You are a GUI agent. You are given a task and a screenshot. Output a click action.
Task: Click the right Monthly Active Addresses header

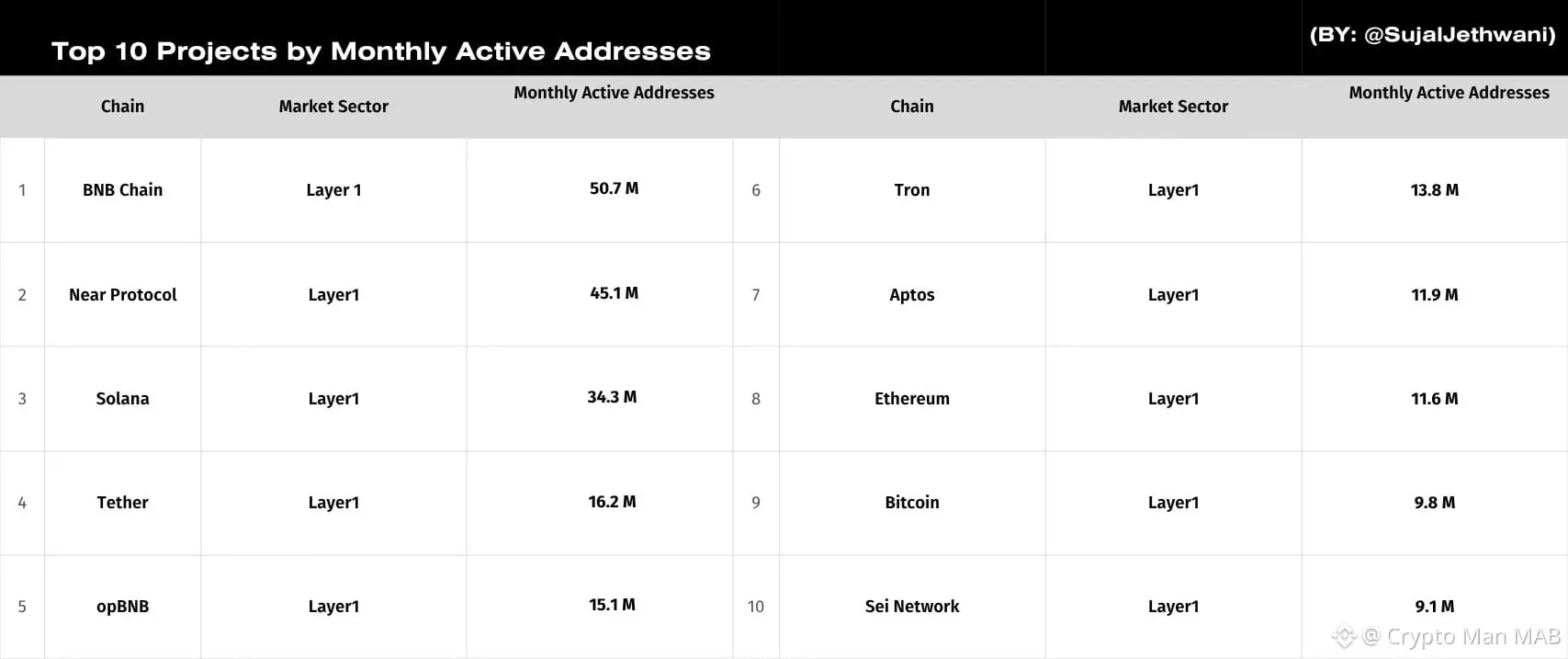1449,93
